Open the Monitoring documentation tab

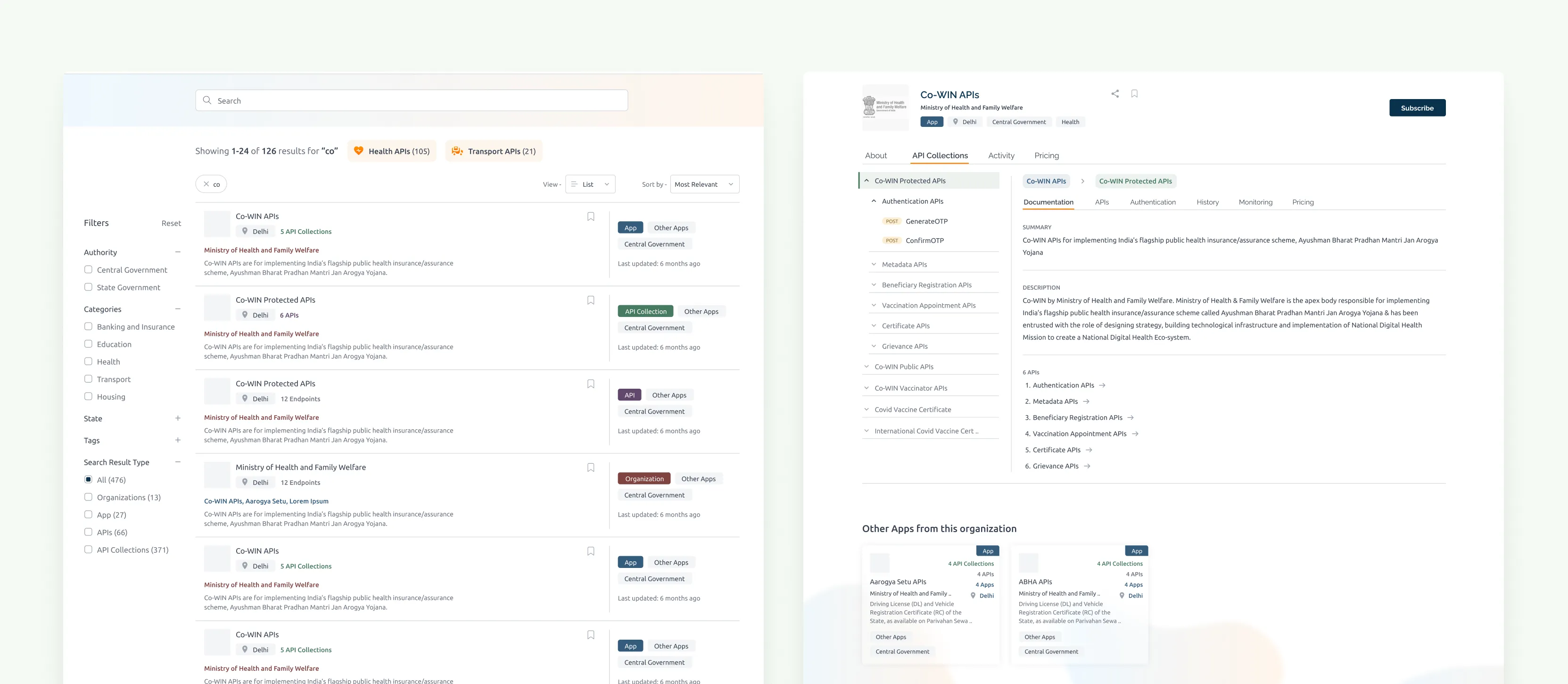tap(1255, 202)
